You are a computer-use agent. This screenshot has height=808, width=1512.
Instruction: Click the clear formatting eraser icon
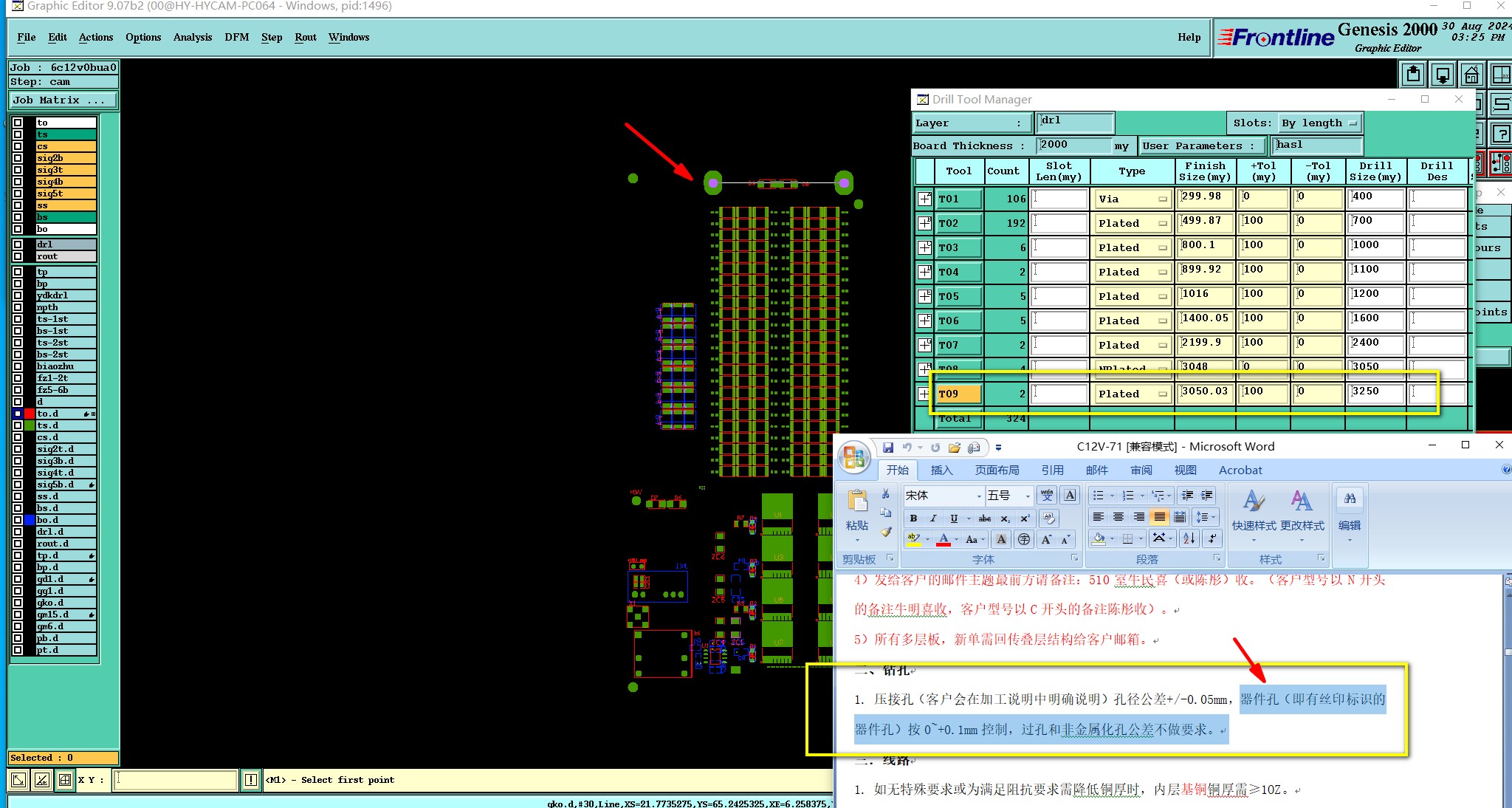1049,518
